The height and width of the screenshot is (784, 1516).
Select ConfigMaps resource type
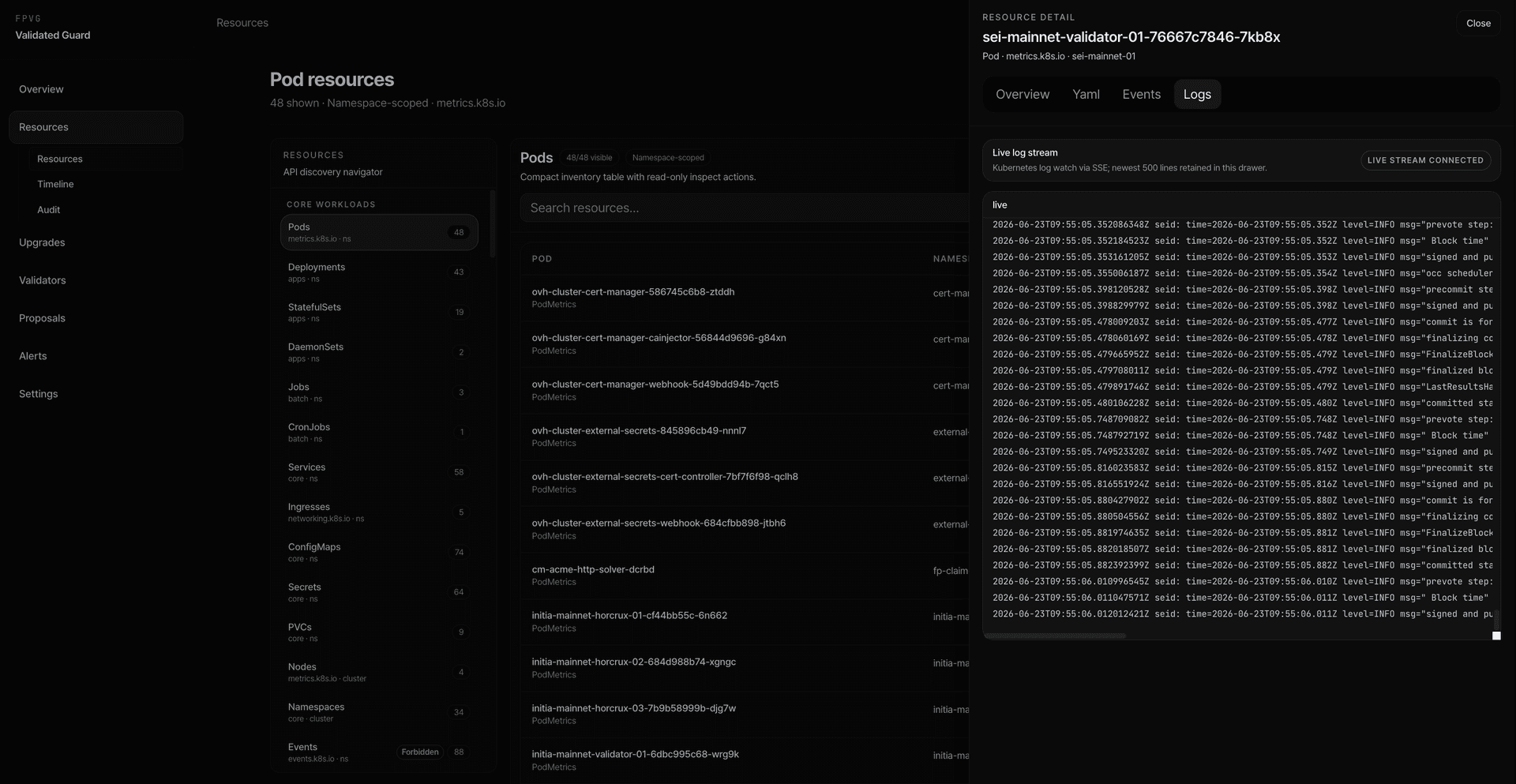[x=379, y=553]
